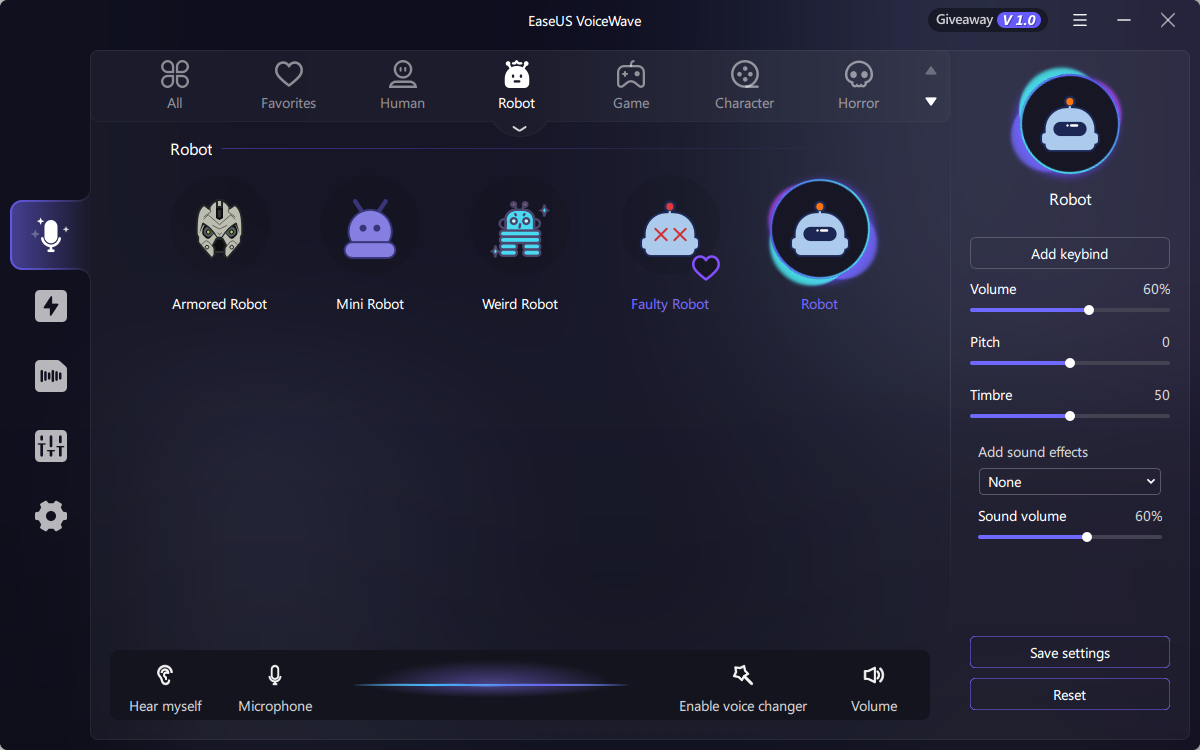
Task: Click the Timbre value 50
Action: pyautogui.click(x=1161, y=395)
